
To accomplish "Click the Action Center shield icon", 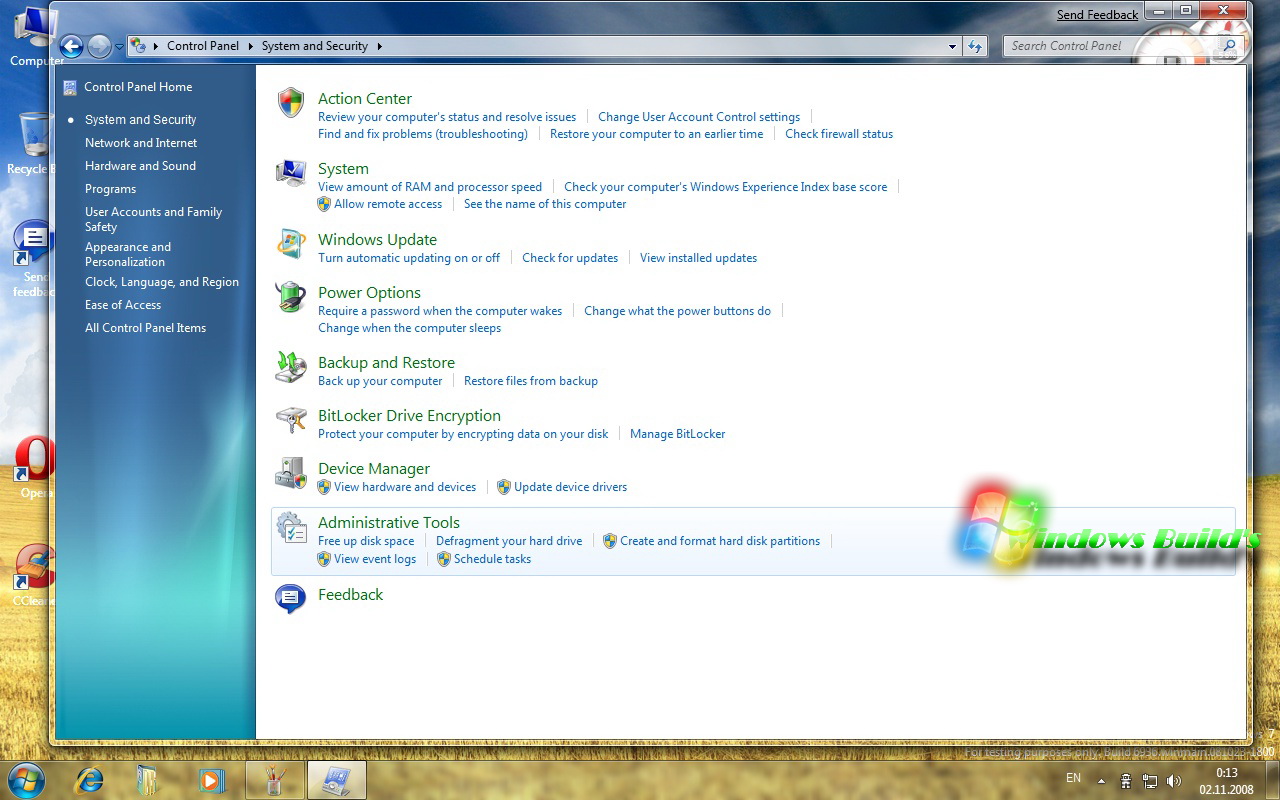I will point(291,102).
